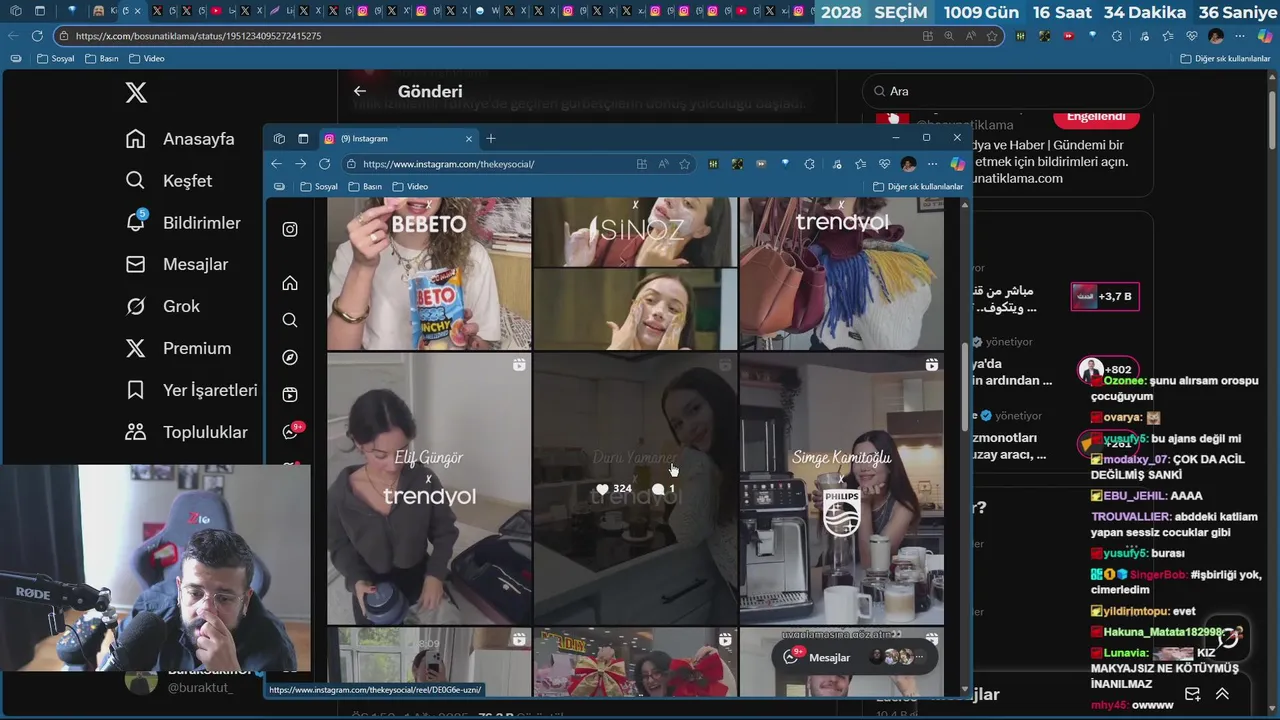Image resolution: width=1280 pixels, height=720 pixels.
Task: Open Bildirimler in X sidebar
Action: [x=183, y=223]
